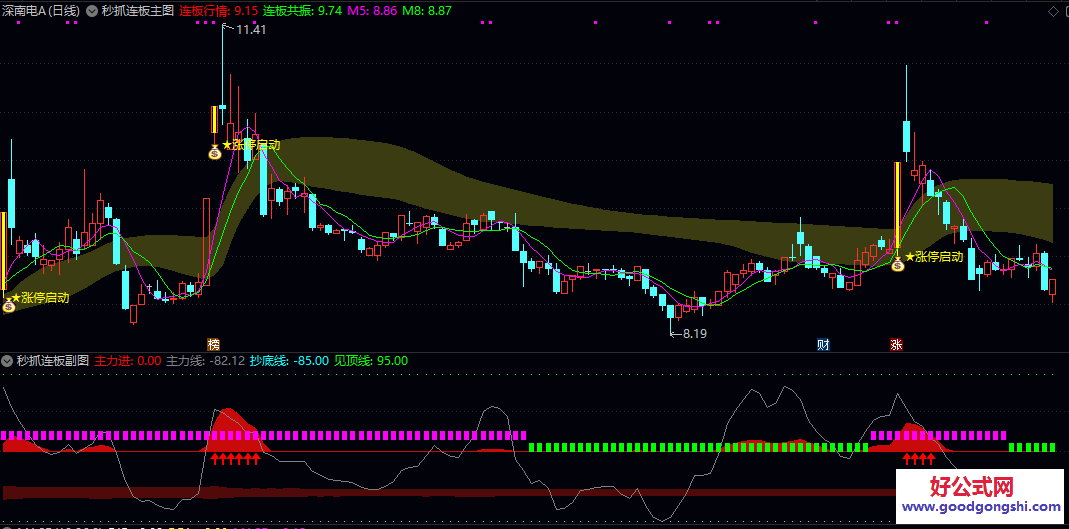Click the 11.41 high price label

tap(251, 29)
